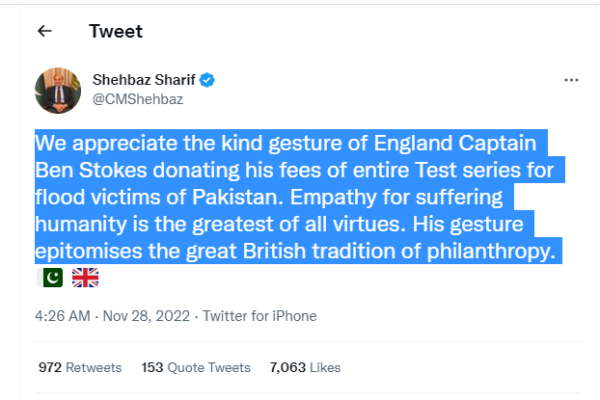Open the 153 Quote Tweets list

[196, 368]
